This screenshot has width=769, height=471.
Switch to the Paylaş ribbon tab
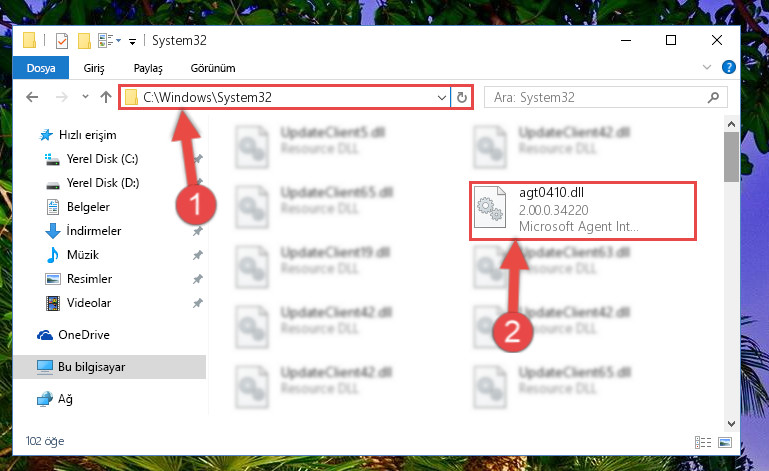tap(148, 68)
